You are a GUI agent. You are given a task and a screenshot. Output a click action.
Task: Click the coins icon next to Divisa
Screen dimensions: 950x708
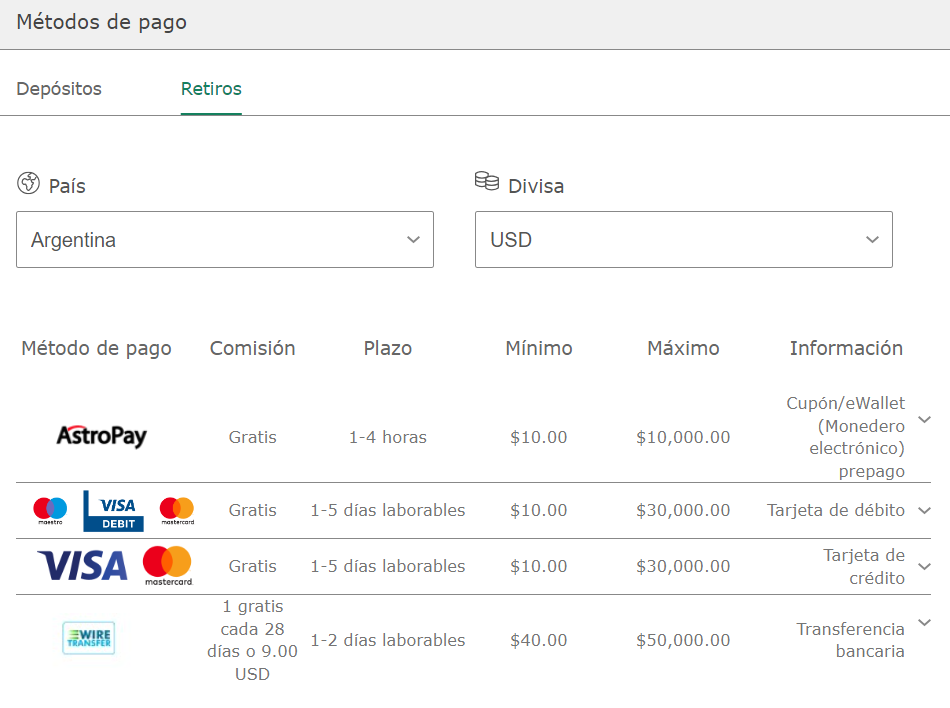[x=487, y=180]
